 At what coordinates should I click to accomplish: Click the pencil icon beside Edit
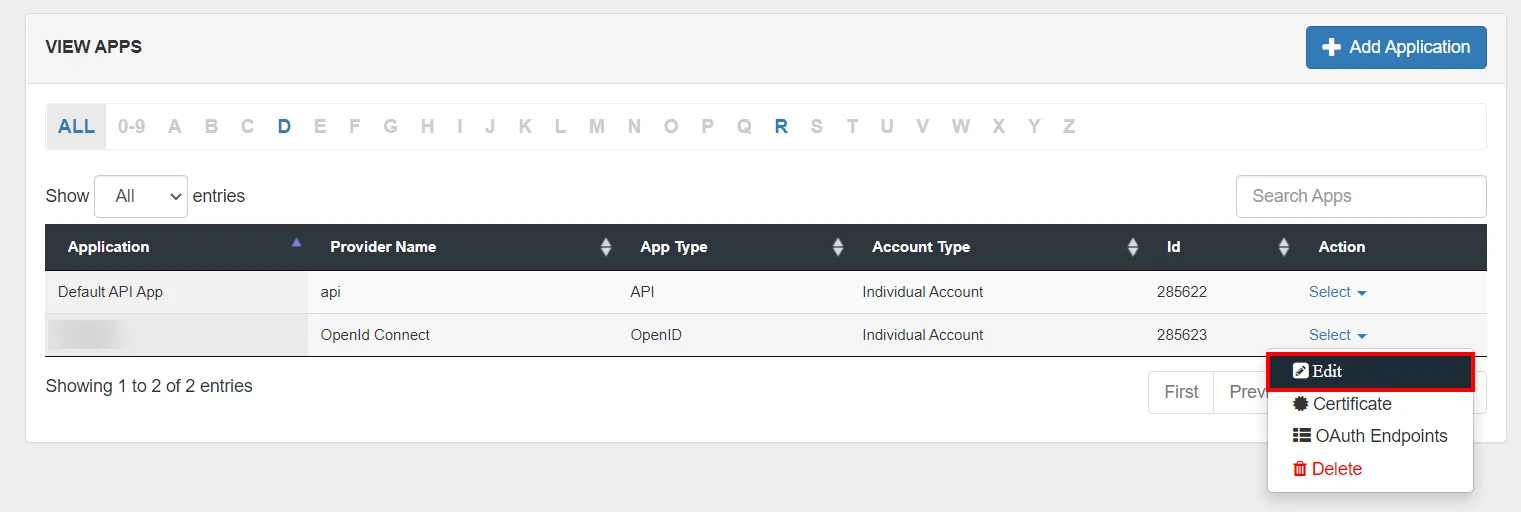coord(1300,371)
